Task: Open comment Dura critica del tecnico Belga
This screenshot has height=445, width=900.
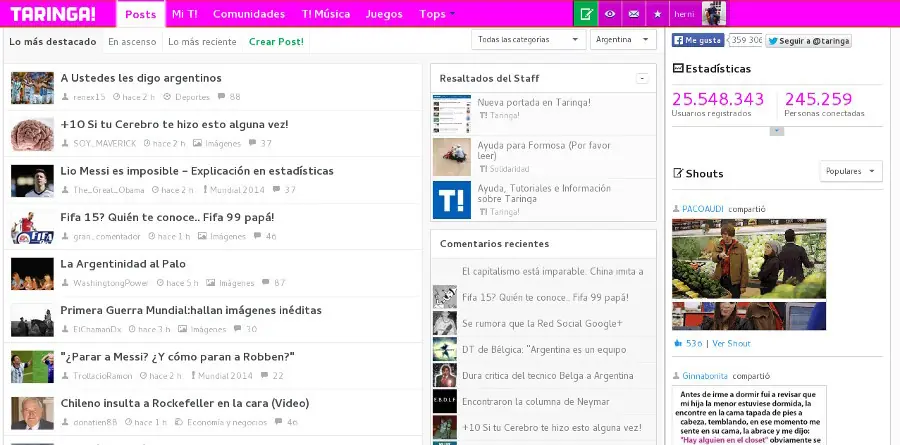Action: click(x=548, y=376)
